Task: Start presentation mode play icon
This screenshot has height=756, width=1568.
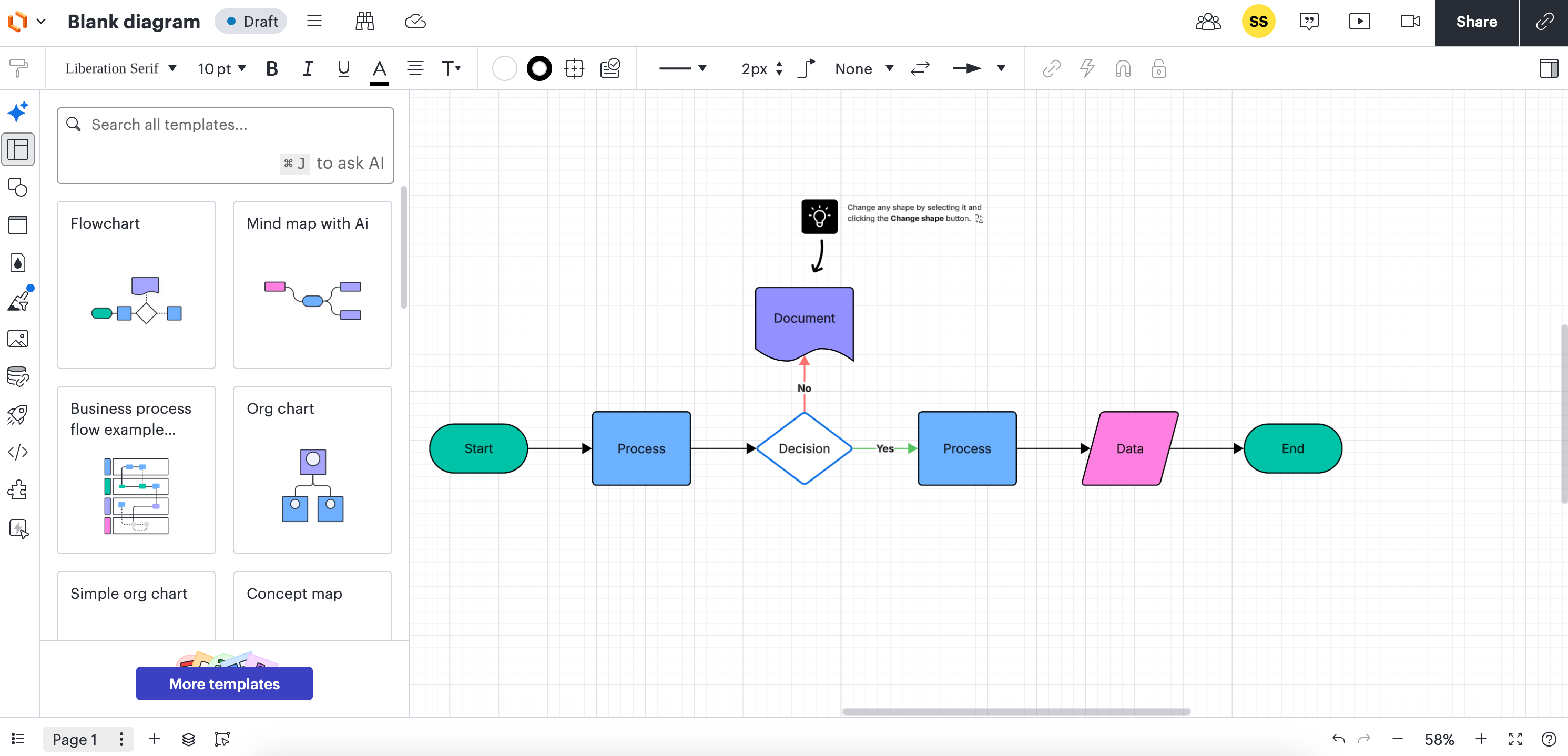Action: pyautogui.click(x=1359, y=22)
